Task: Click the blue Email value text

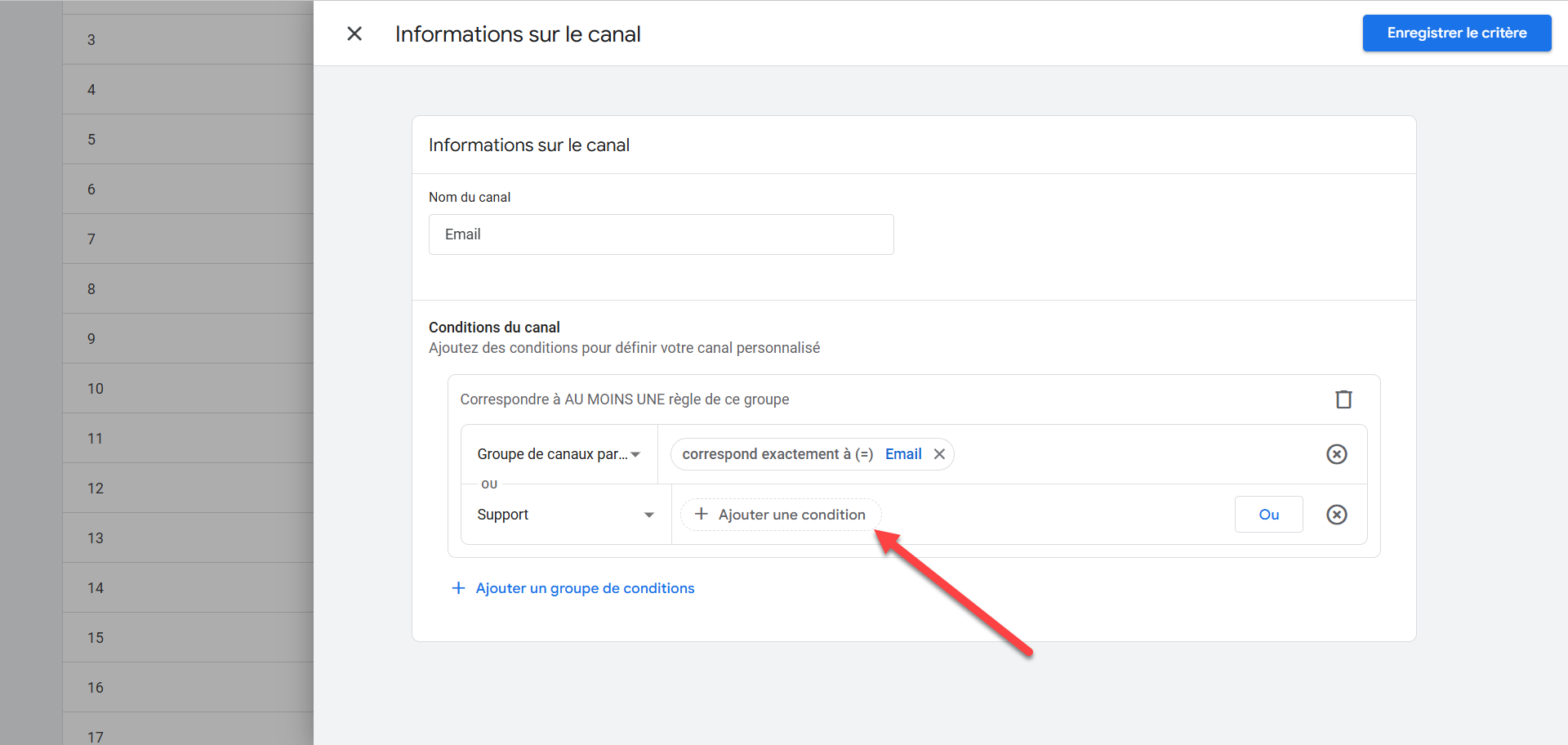Action: [902, 454]
